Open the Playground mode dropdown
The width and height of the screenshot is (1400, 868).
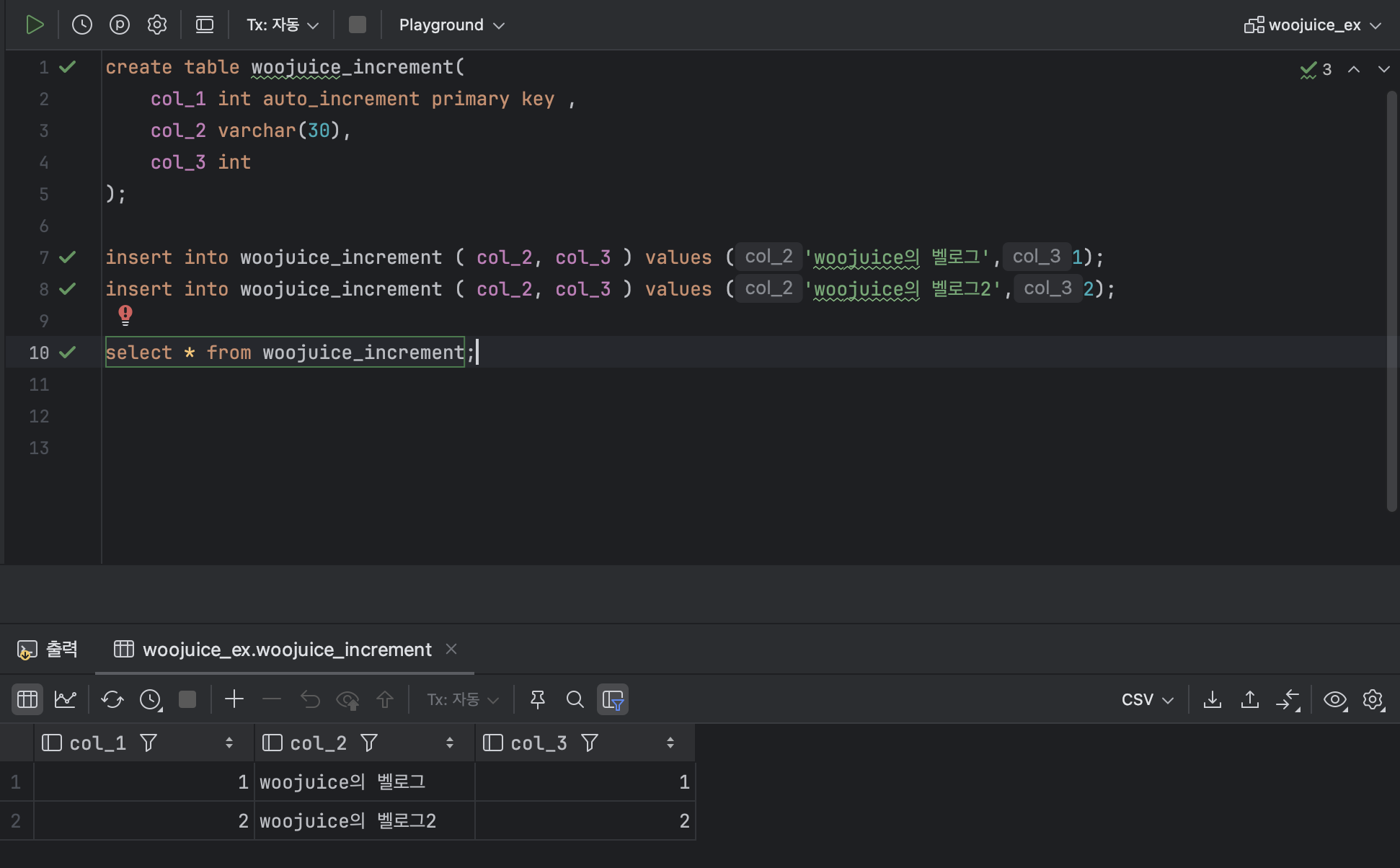pyautogui.click(x=451, y=25)
